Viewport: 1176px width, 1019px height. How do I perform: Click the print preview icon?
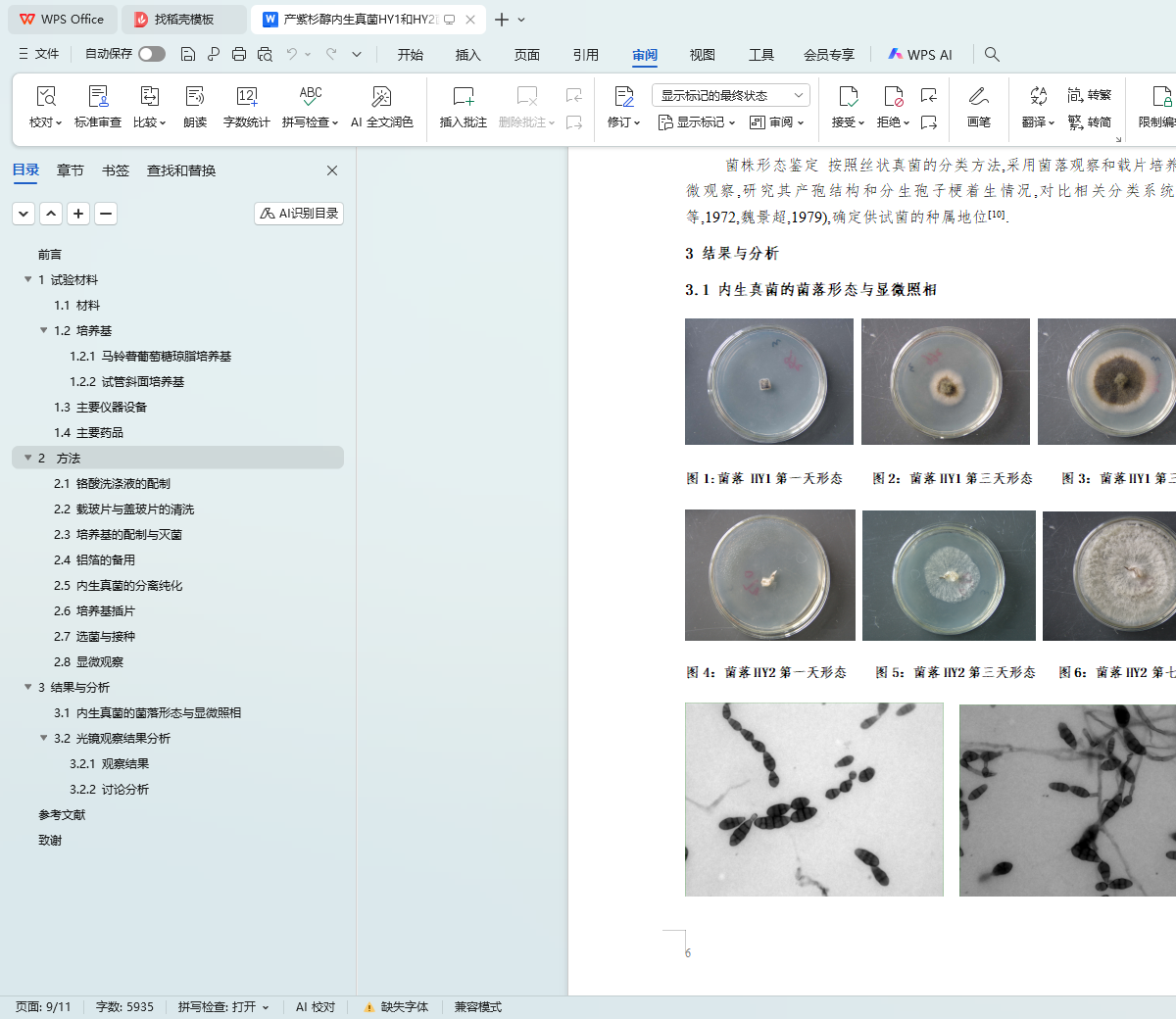[x=265, y=54]
